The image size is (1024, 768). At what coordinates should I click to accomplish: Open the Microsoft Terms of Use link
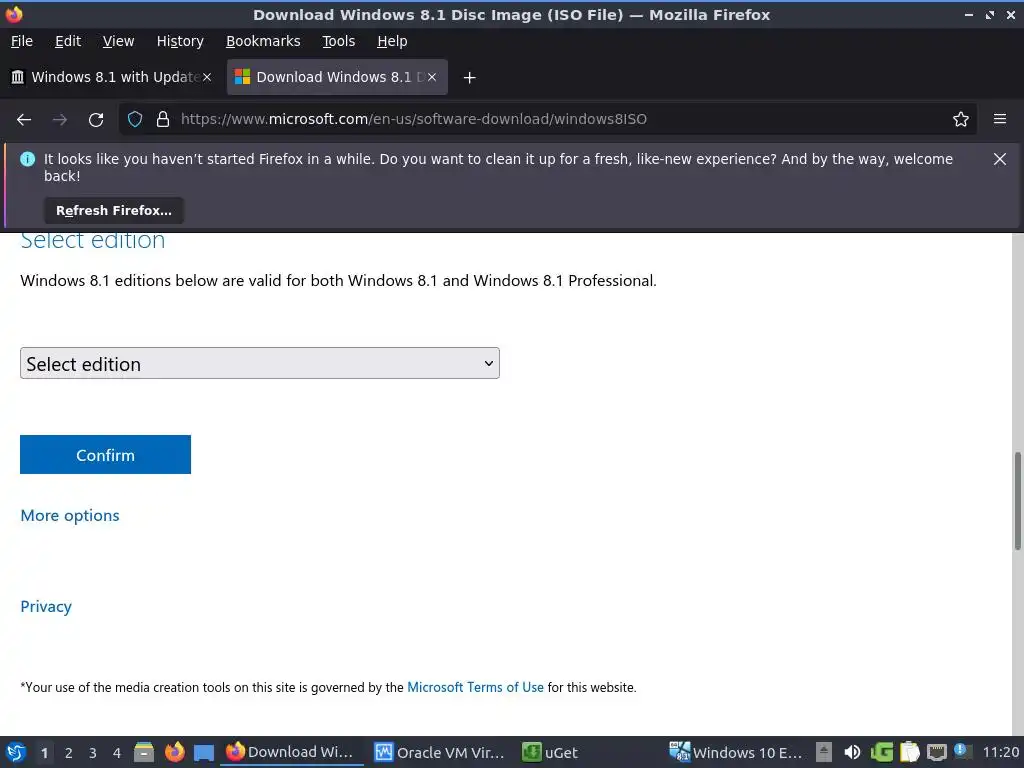point(475,687)
